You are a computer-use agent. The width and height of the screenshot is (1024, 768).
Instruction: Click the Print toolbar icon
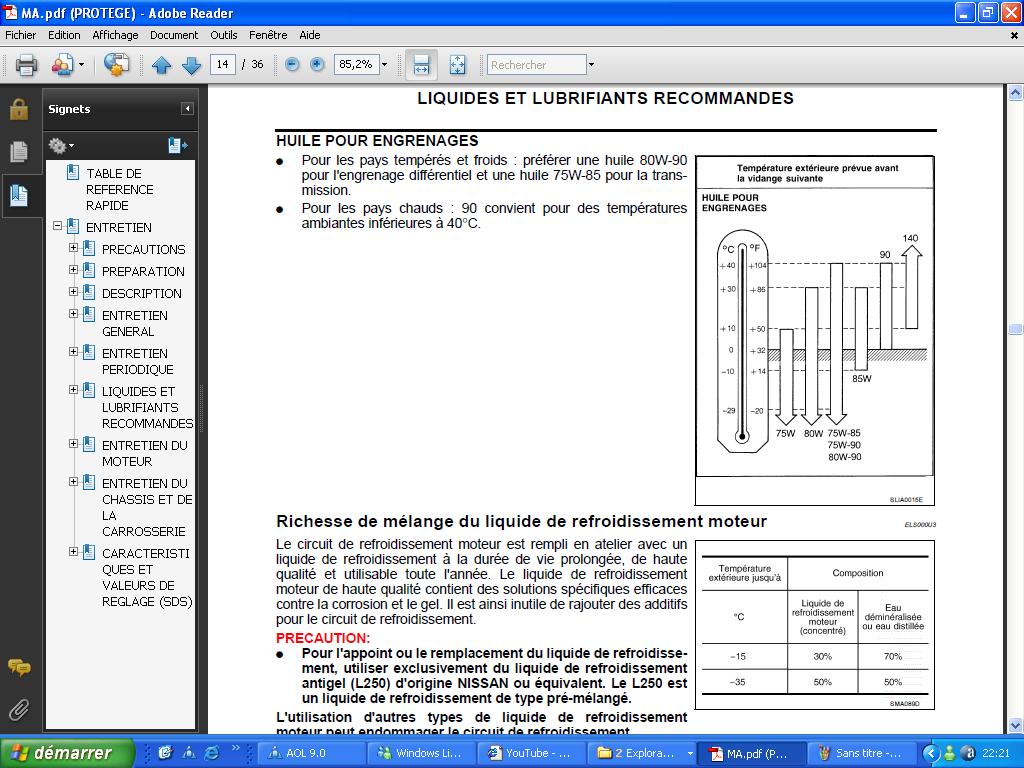(x=26, y=65)
